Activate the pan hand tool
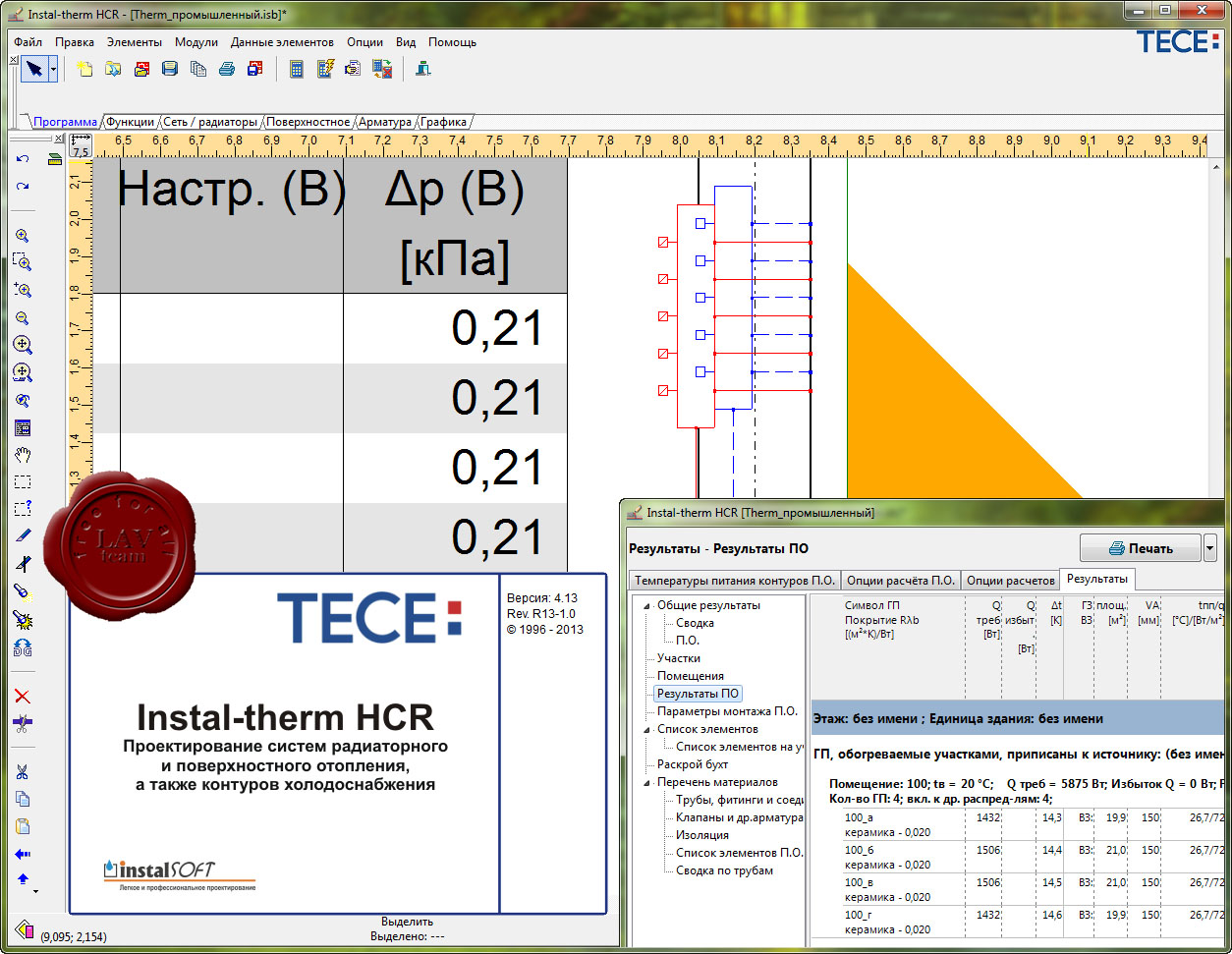This screenshot has width=1232, height=954. coord(23,455)
